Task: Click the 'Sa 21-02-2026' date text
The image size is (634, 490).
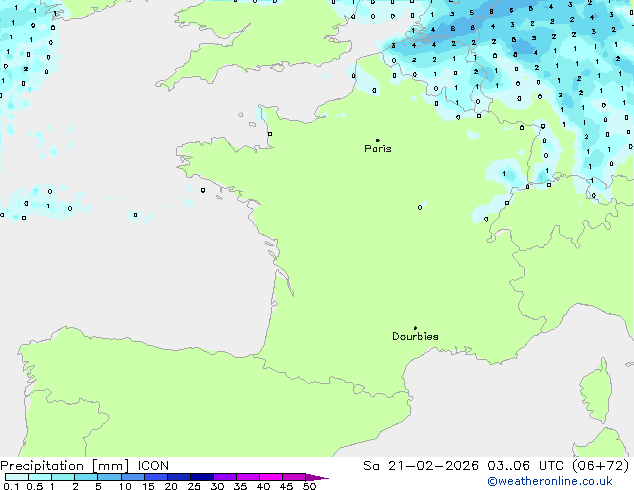Action: coord(421,466)
